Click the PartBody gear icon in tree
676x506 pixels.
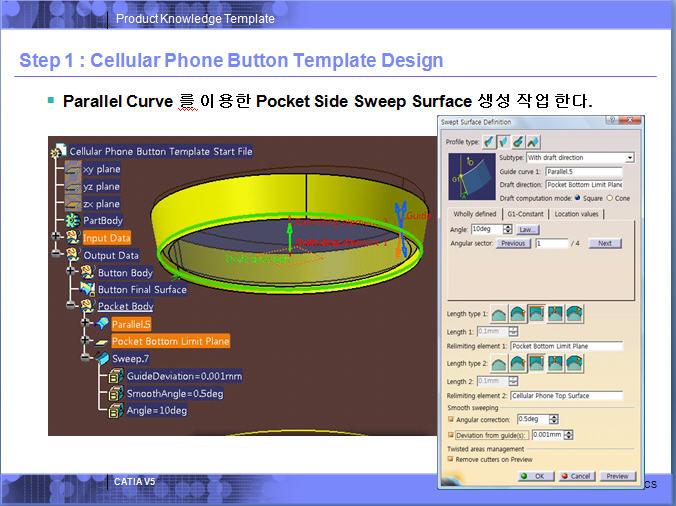73,220
